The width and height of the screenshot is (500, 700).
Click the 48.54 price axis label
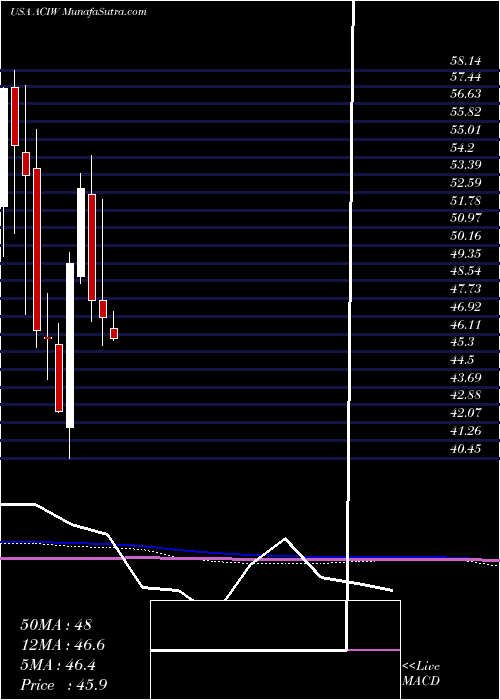pos(466,271)
